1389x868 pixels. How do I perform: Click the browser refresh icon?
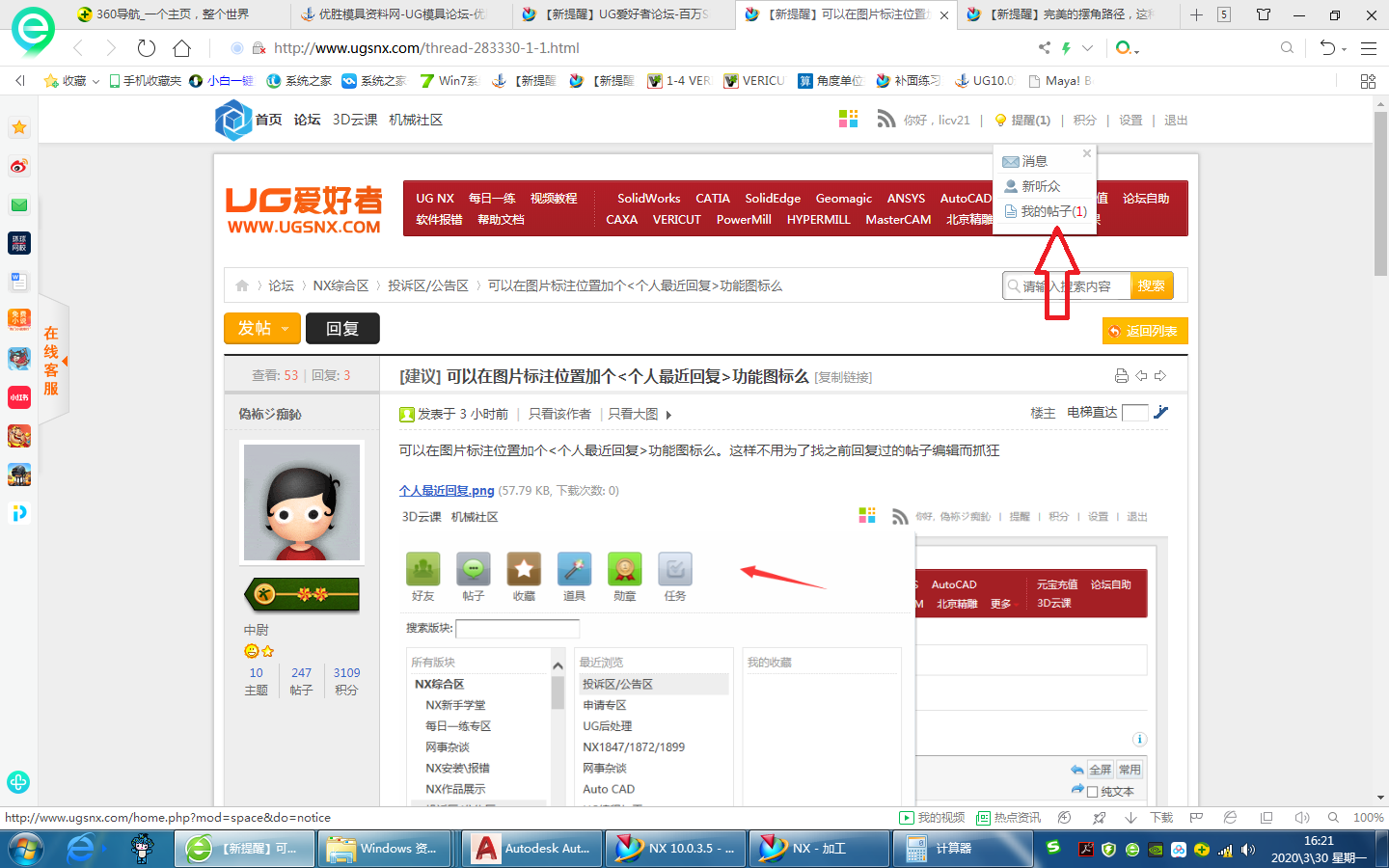click(x=147, y=48)
